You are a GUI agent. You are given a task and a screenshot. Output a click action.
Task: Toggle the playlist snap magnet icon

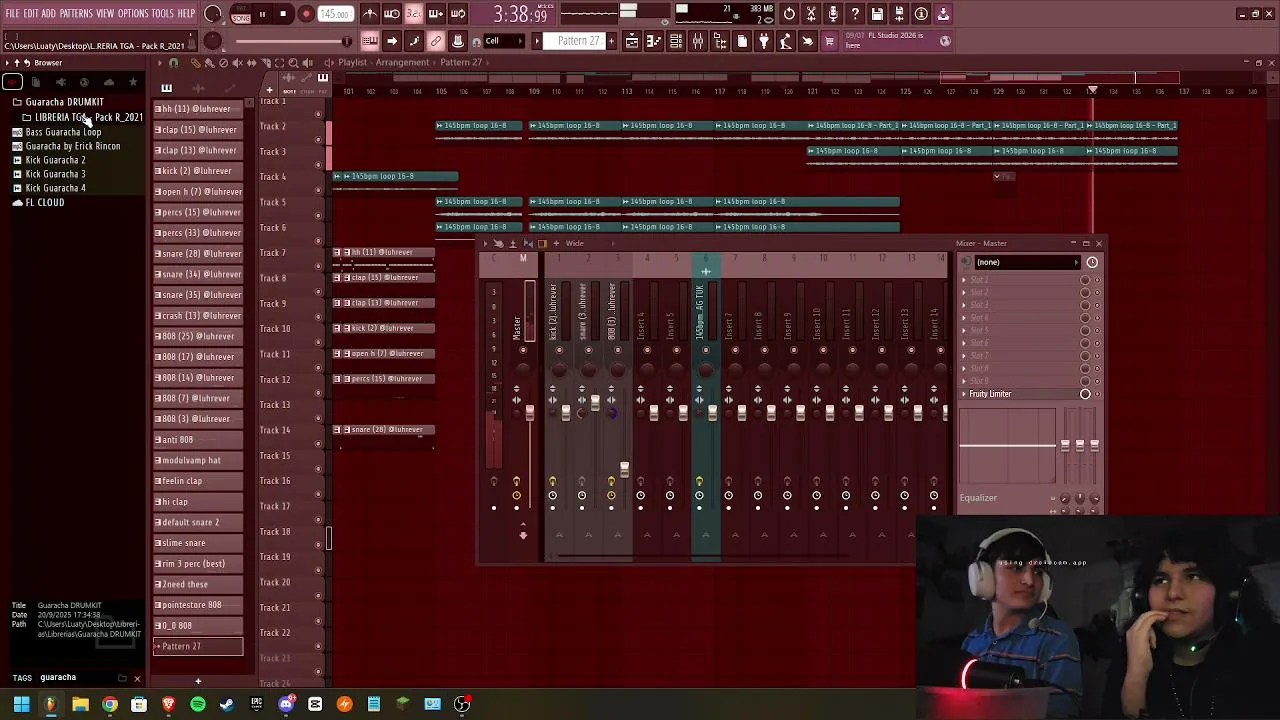[173, 63]
